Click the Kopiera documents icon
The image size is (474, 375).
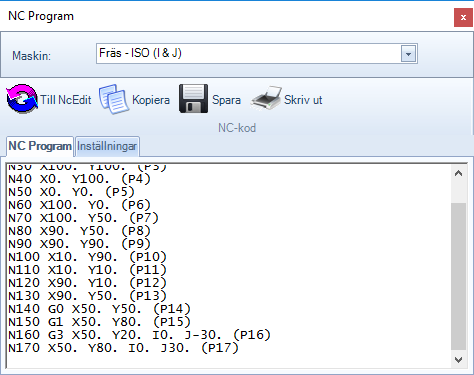point(114,99)
